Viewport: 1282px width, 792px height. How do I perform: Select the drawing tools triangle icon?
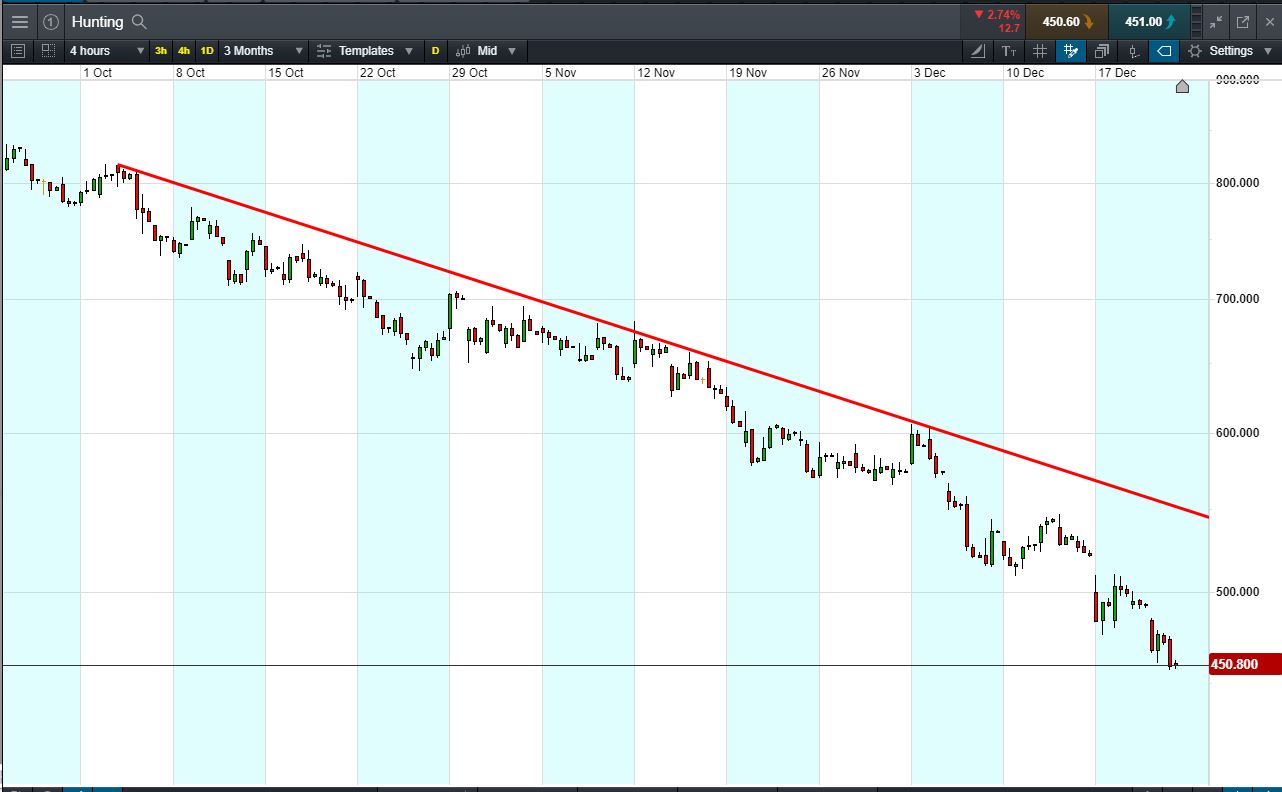pyautogui.click(x=978, y=51)
